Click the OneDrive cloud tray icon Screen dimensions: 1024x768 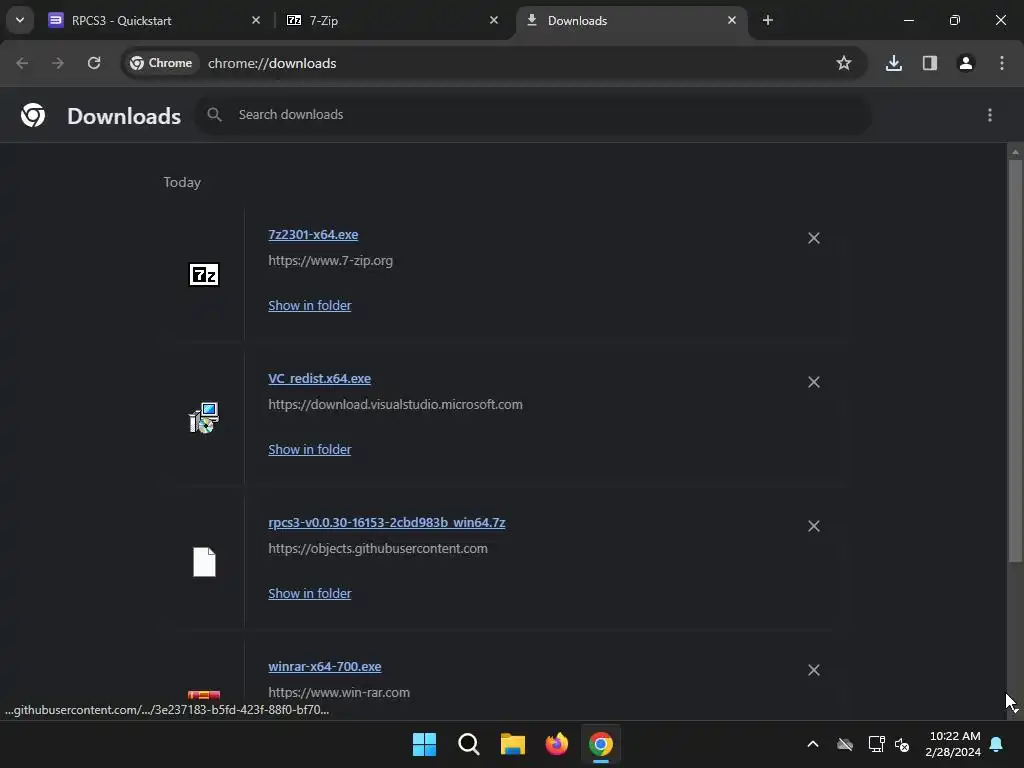(x=845, y=744)
